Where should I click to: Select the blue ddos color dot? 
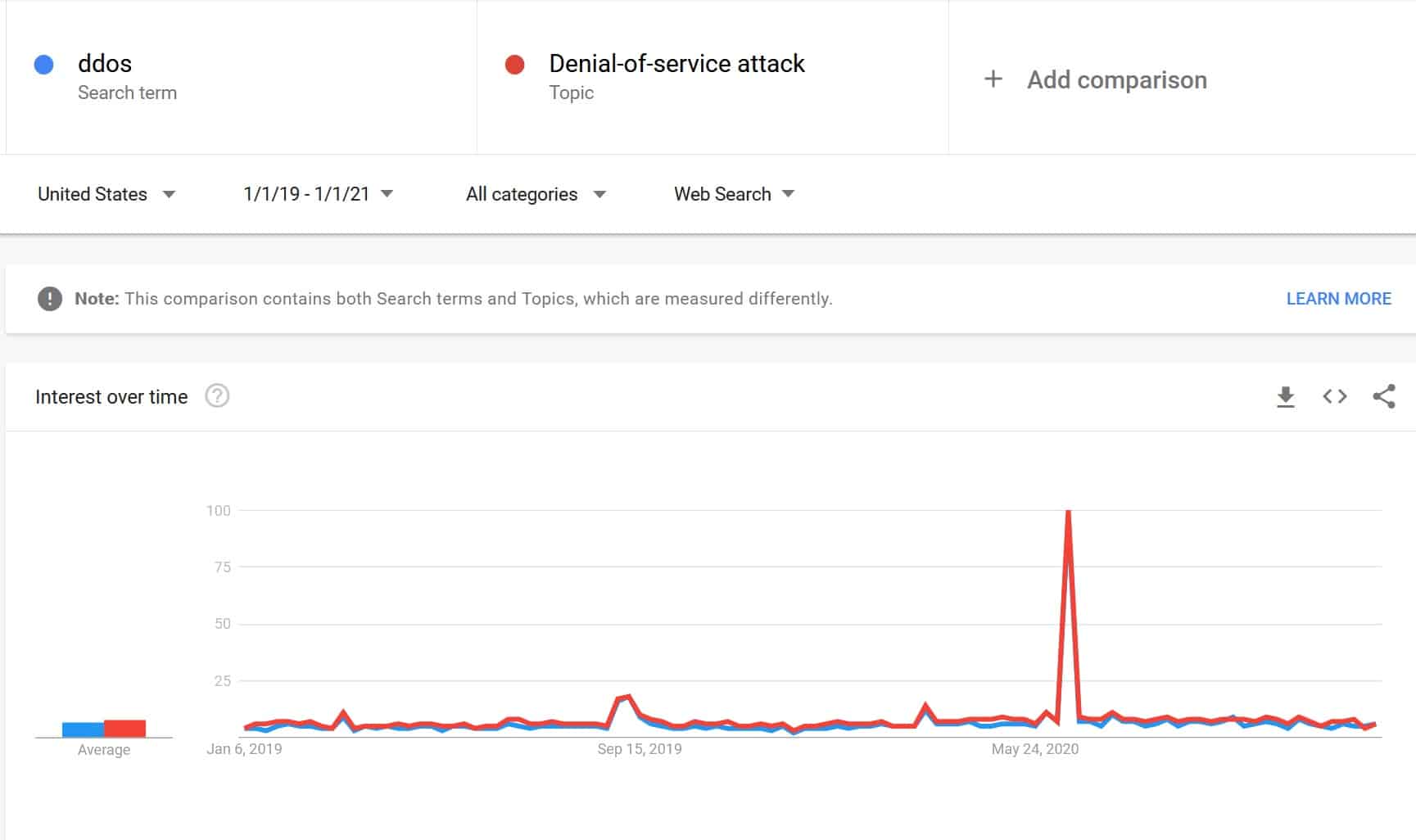tap(44, 65)
